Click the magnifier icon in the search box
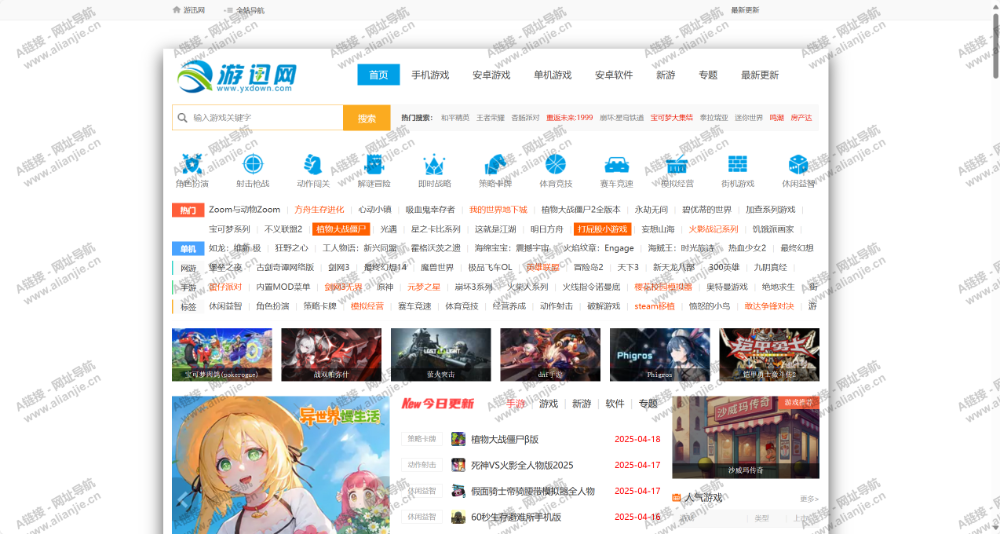The width and height of the screenshot is (1000, 534). [182, 117]
